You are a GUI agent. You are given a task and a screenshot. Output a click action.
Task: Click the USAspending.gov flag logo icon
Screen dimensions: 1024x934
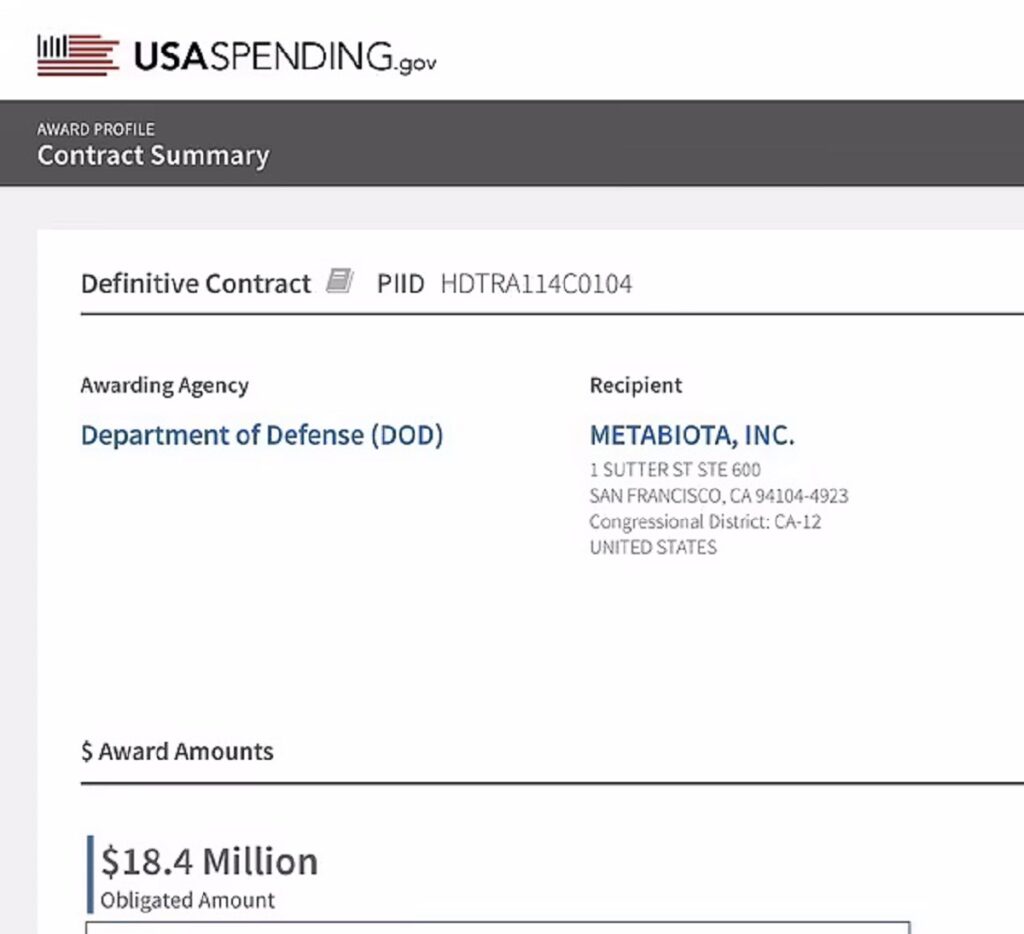(78, 55)
